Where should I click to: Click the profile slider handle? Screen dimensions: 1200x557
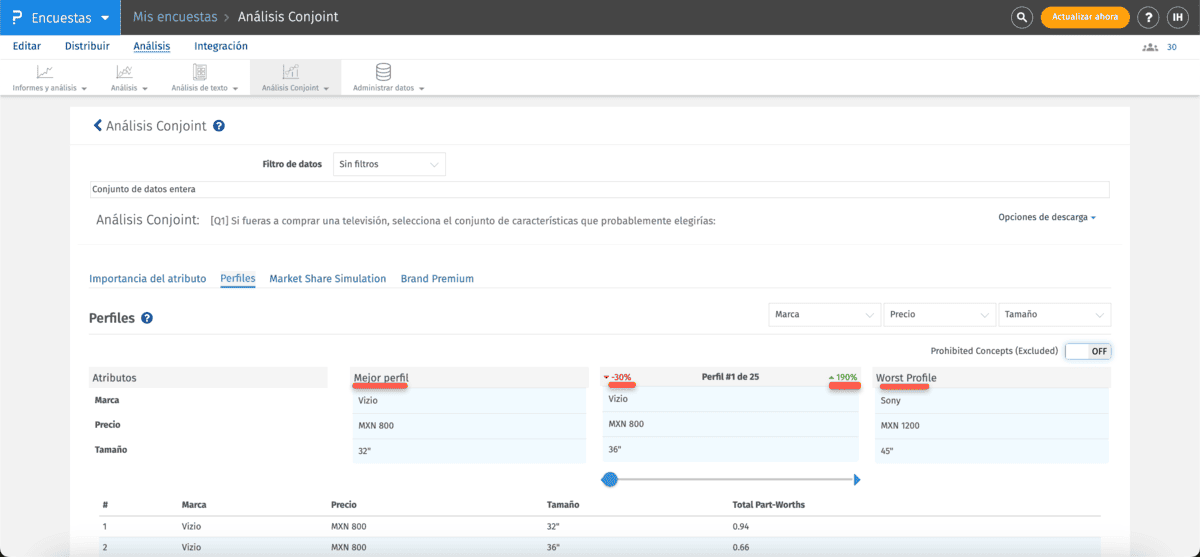click(x=610, y=480)
